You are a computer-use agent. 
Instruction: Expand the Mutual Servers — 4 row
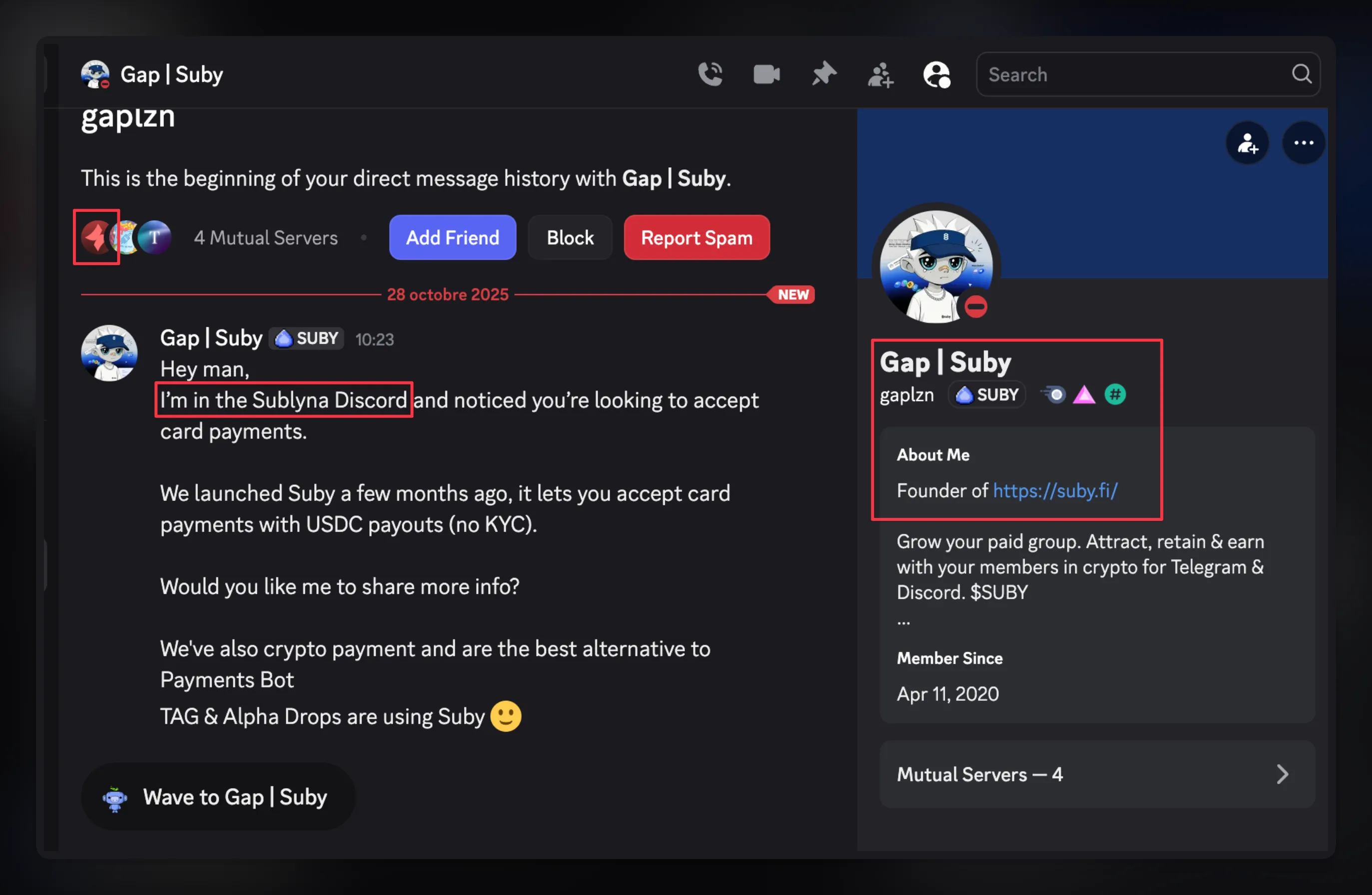[x=1096, y=774]
